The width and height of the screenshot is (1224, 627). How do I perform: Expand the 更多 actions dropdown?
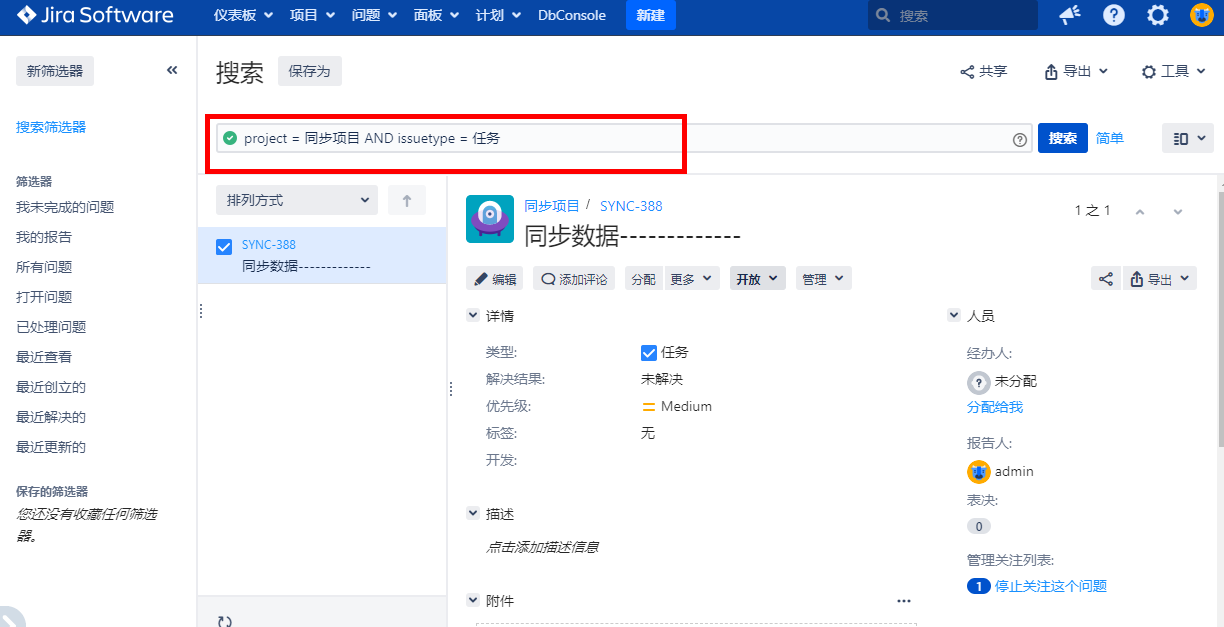pyautogui.click(x=692, y=279)
